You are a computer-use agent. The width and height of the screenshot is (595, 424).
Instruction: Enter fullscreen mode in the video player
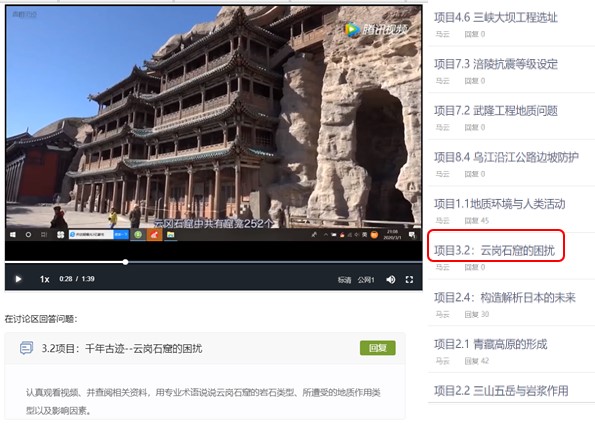[409, 280]
